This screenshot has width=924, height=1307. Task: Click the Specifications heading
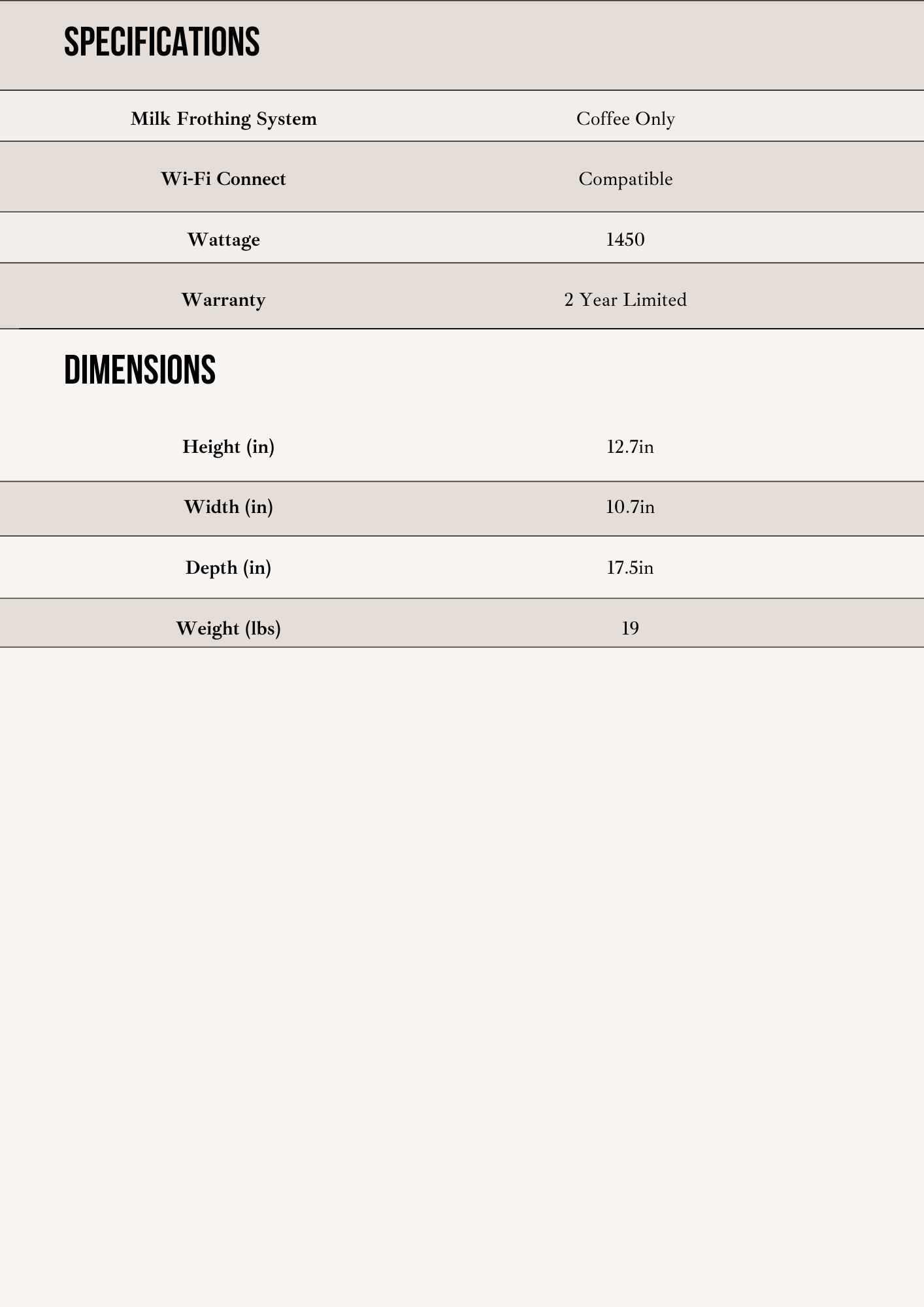pos(161,42)
